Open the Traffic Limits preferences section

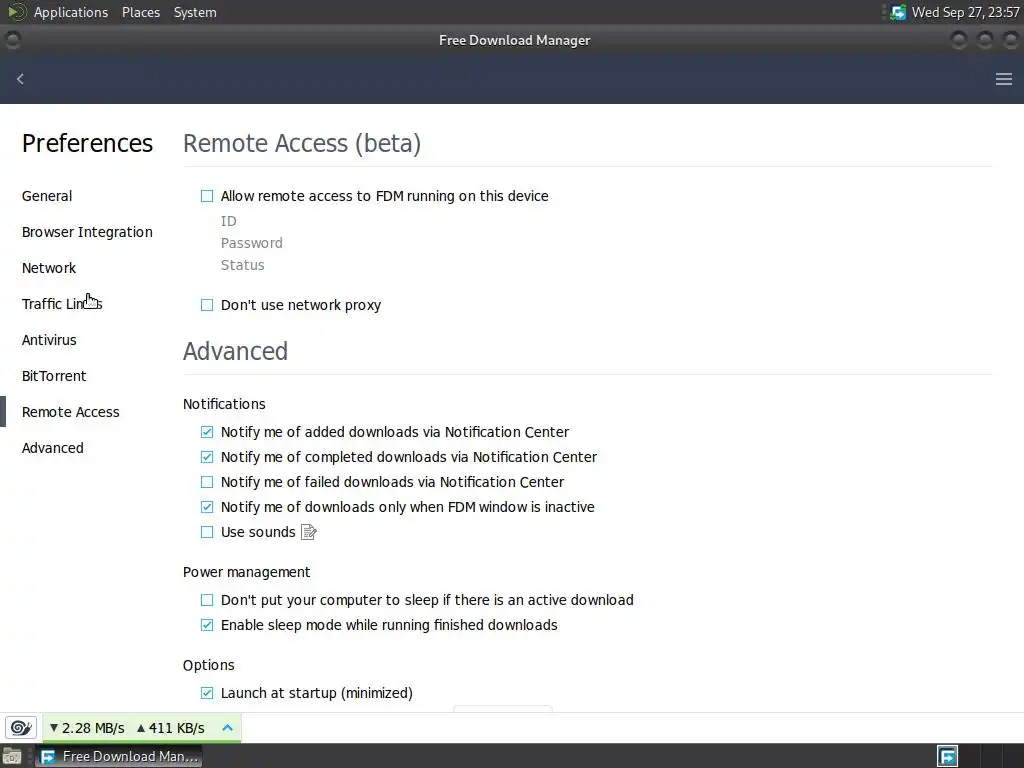click(62, 304)
